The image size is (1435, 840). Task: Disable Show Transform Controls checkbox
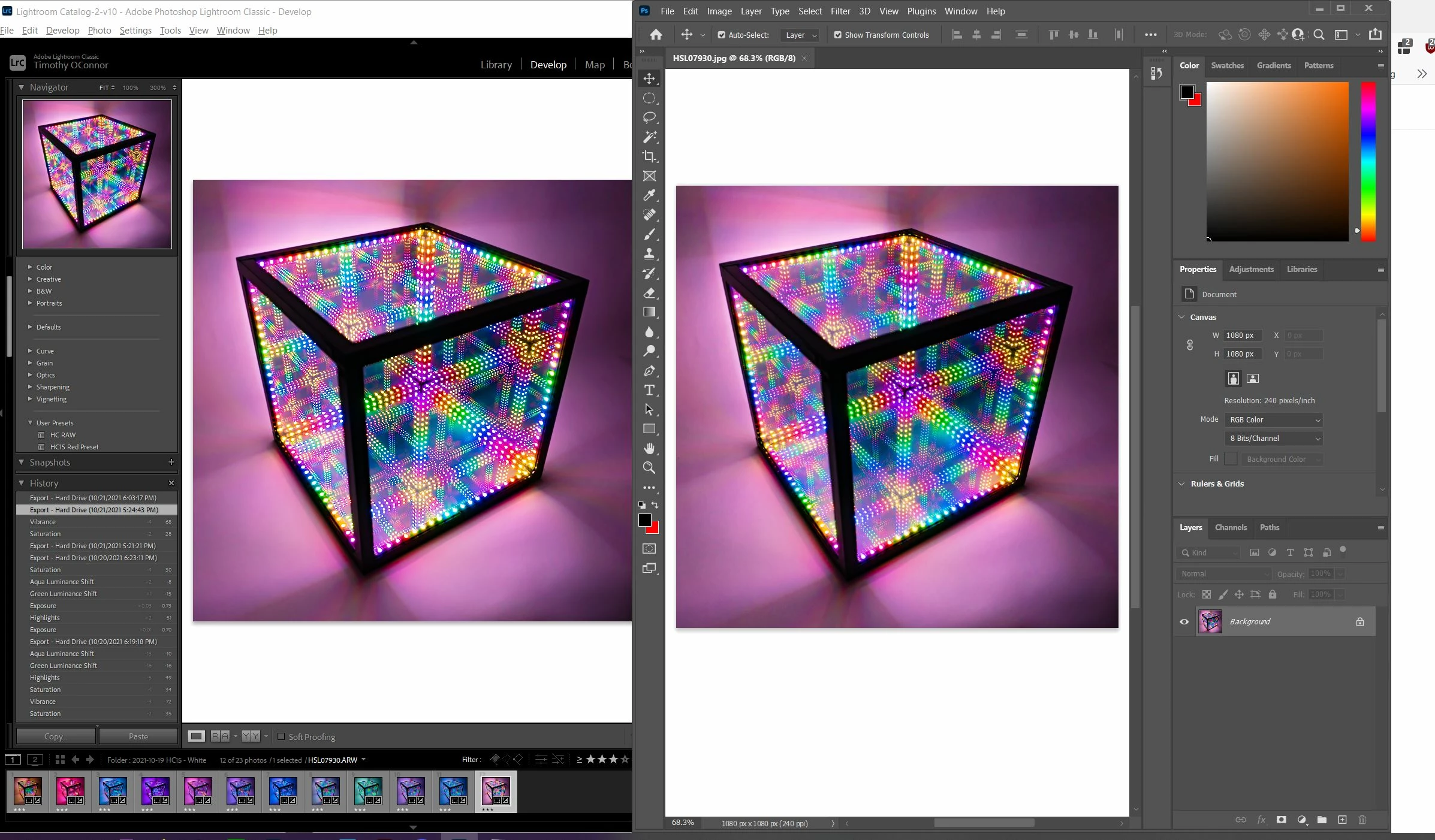(838, 35)
